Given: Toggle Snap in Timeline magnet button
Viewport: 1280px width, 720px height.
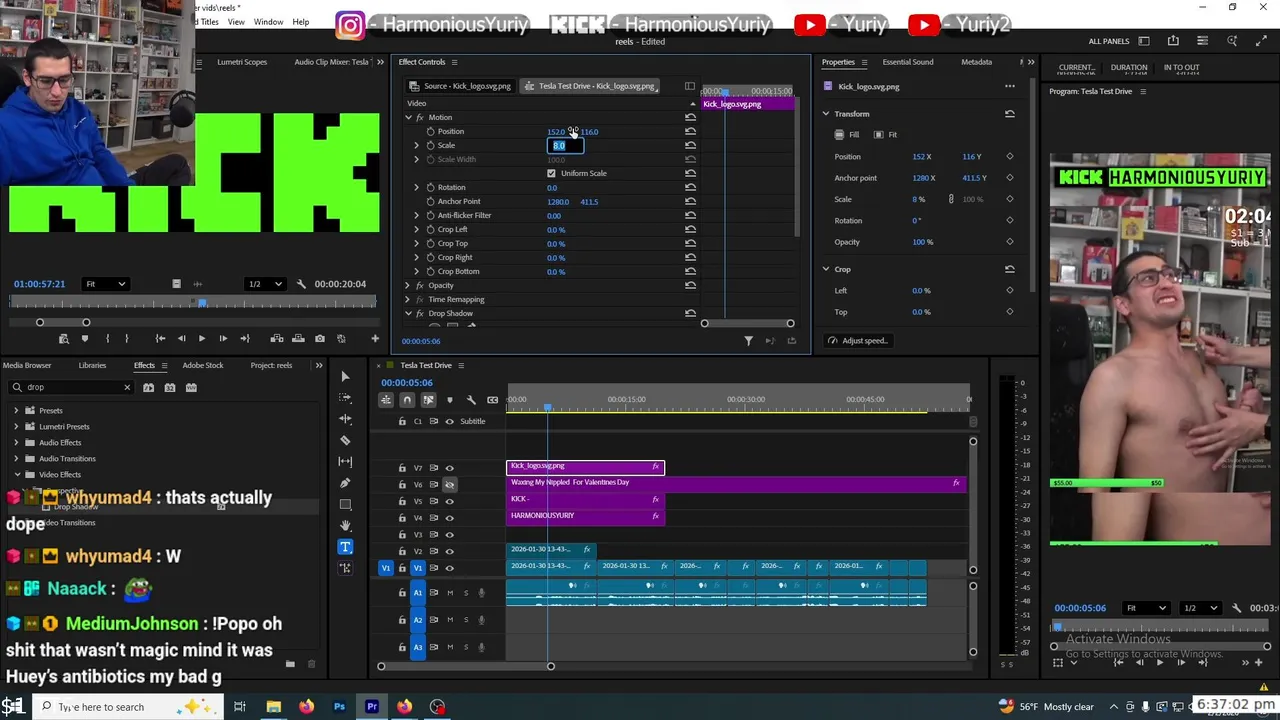Looking at the screenshot, I should click(406, 400).
